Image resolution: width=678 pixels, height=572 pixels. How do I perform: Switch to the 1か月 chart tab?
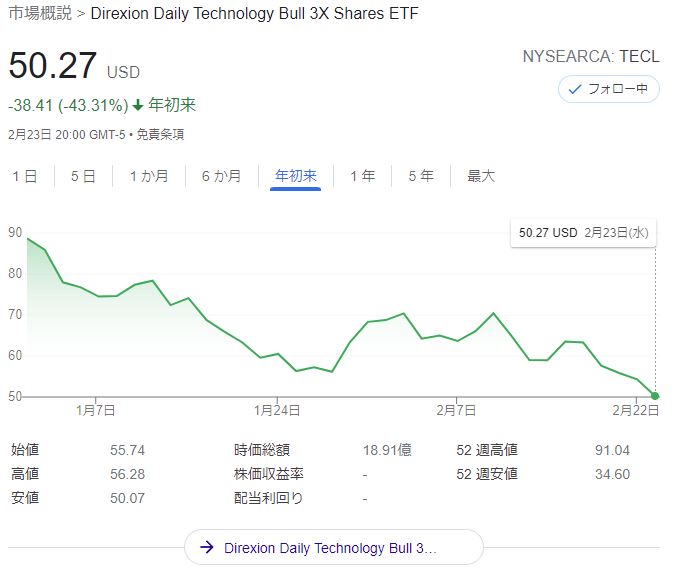pyautogui.click(x=149, y=176)
